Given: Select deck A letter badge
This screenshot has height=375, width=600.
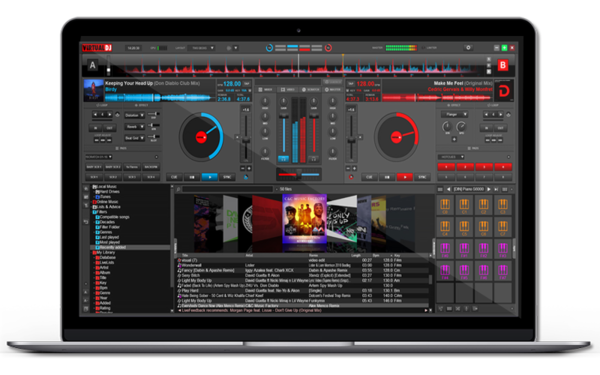Looking at the screenshot, I should click(92, 65).
